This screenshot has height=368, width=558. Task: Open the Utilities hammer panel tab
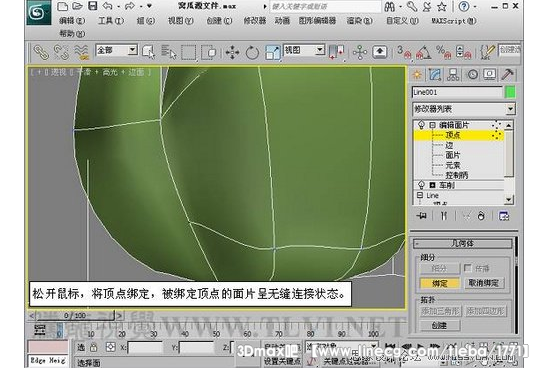click(x=507, y=74)
